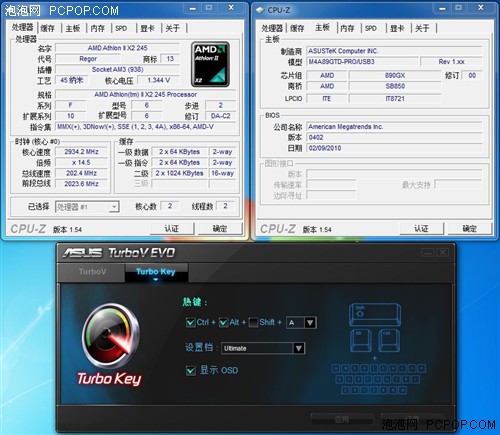Click the keyboard rows diagram

378,379
